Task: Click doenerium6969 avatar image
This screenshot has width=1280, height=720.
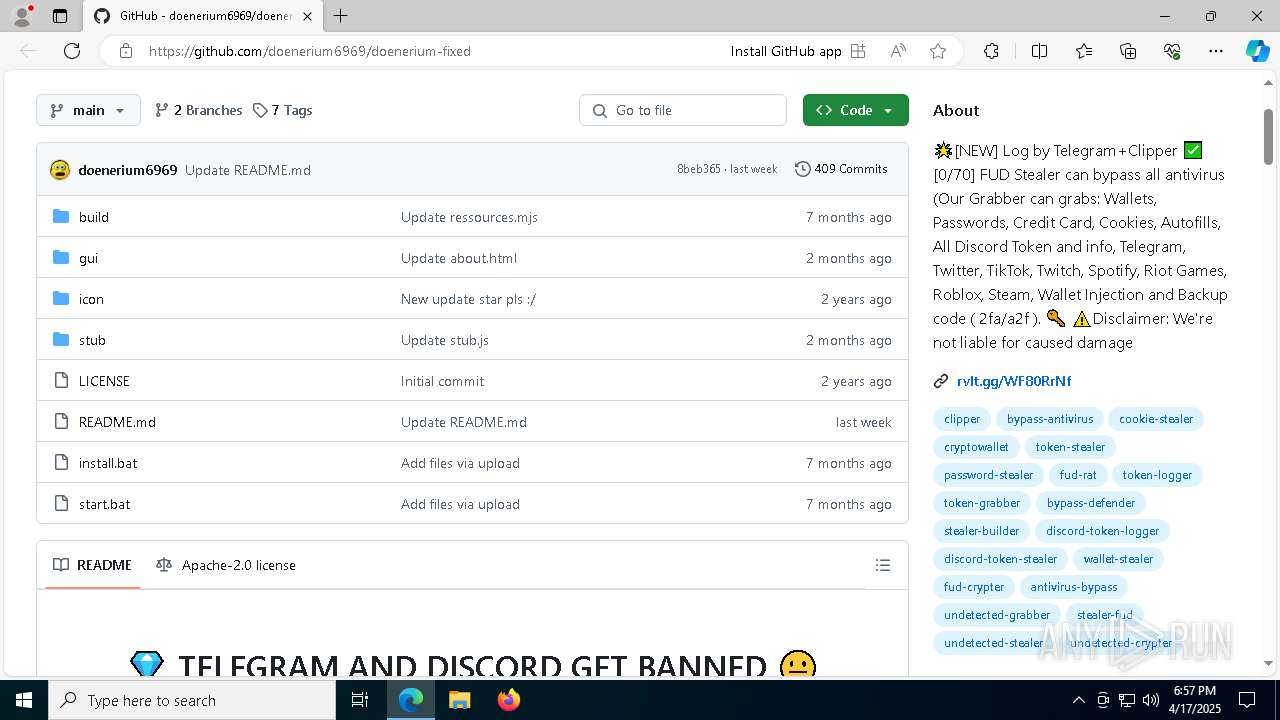Action: tap(60, 170)
